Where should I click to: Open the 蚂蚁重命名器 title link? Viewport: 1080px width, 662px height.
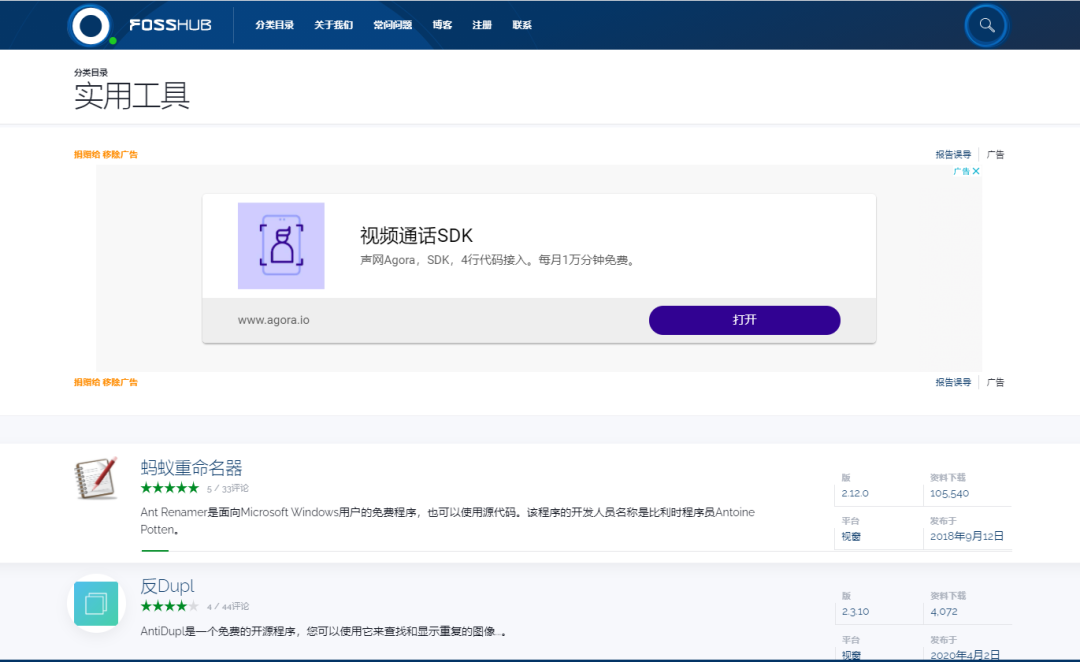191,468
